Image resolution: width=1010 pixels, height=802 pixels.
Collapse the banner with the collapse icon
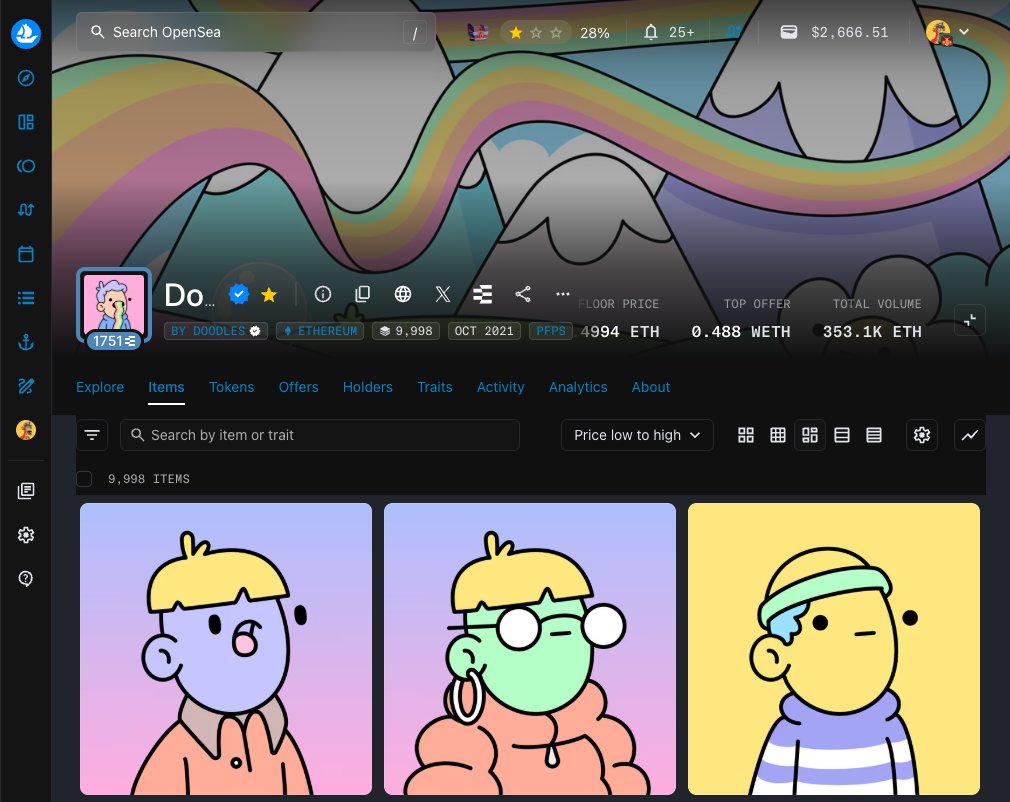tap(969, 320)
